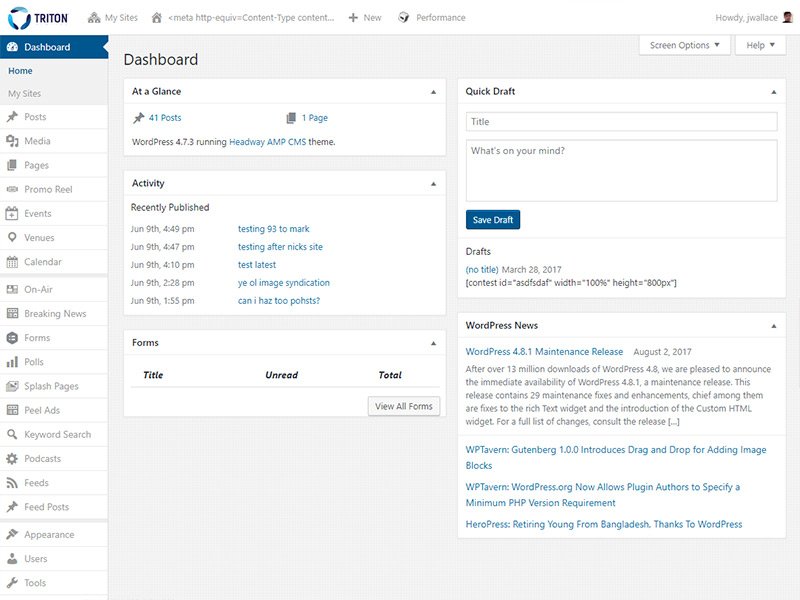Open the Breaking News menu item

pyautogui.click(x=54, y=314)
